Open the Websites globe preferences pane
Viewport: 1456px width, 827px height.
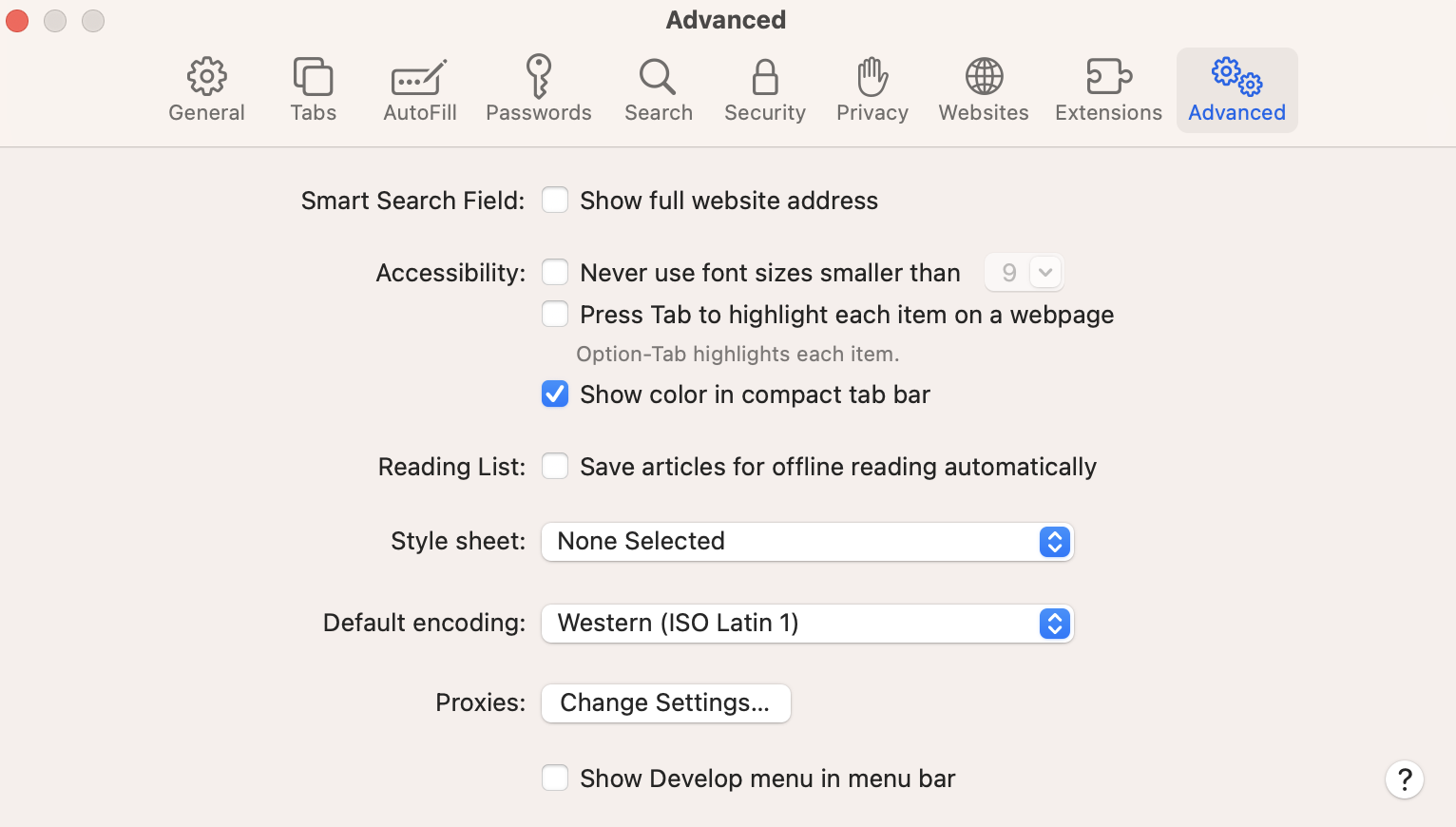coord(984,90)
